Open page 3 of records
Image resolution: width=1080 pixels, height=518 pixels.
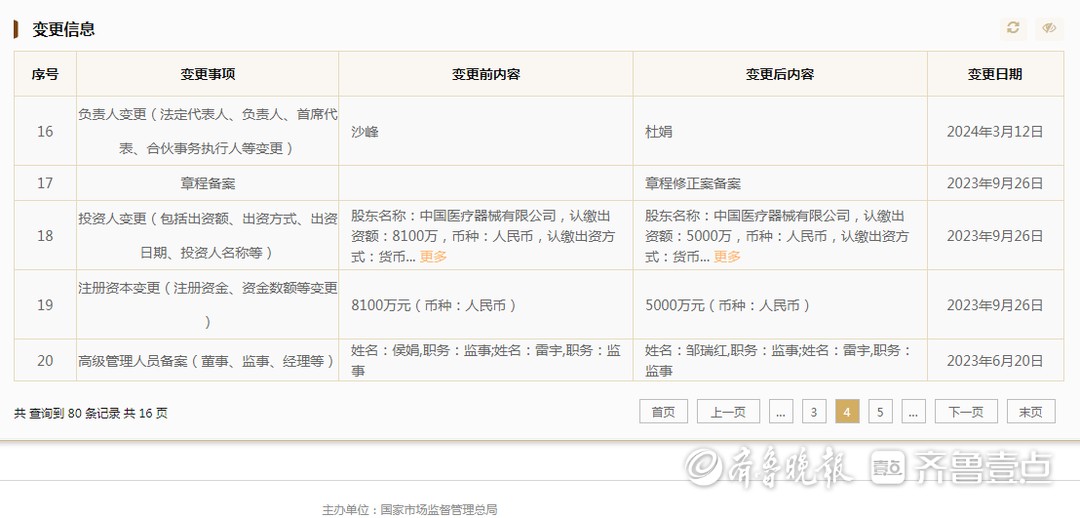(813, 412)
